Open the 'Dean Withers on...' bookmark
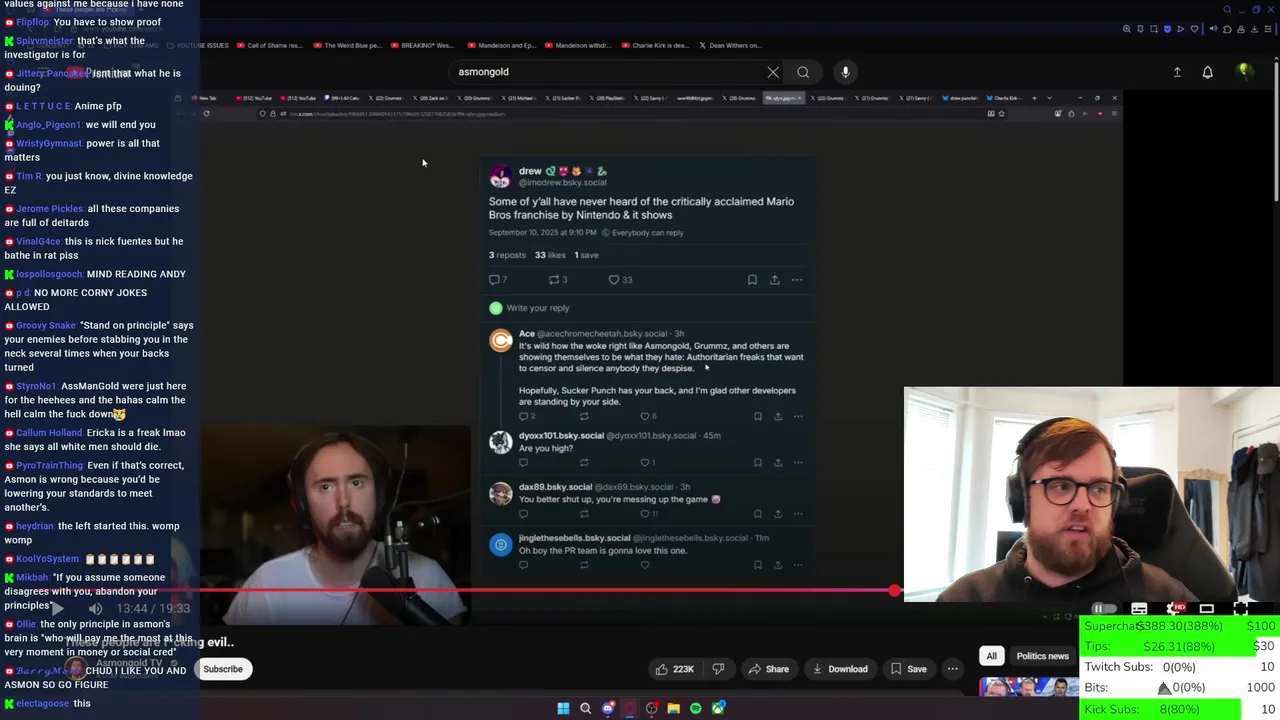This screenshot has height=720, width=1280. pyautogui.click(x=730, y=45)
